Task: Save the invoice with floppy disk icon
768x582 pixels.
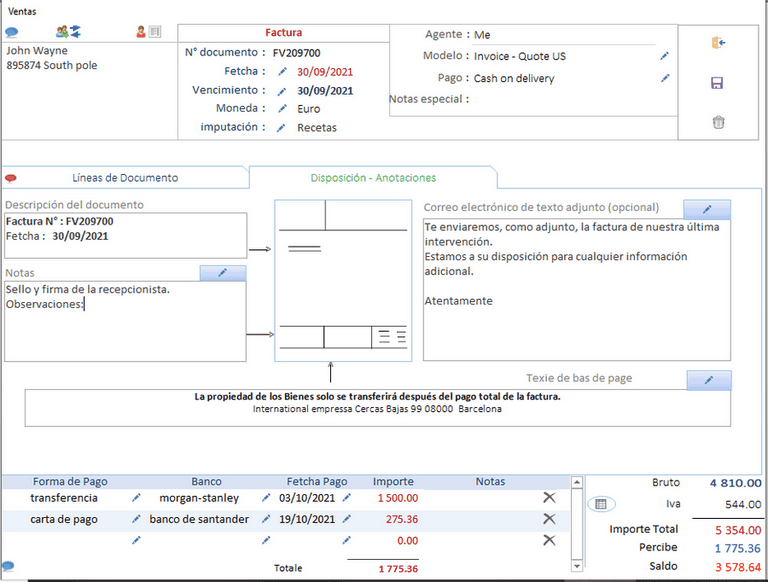Action: click(x=717, y=83)
